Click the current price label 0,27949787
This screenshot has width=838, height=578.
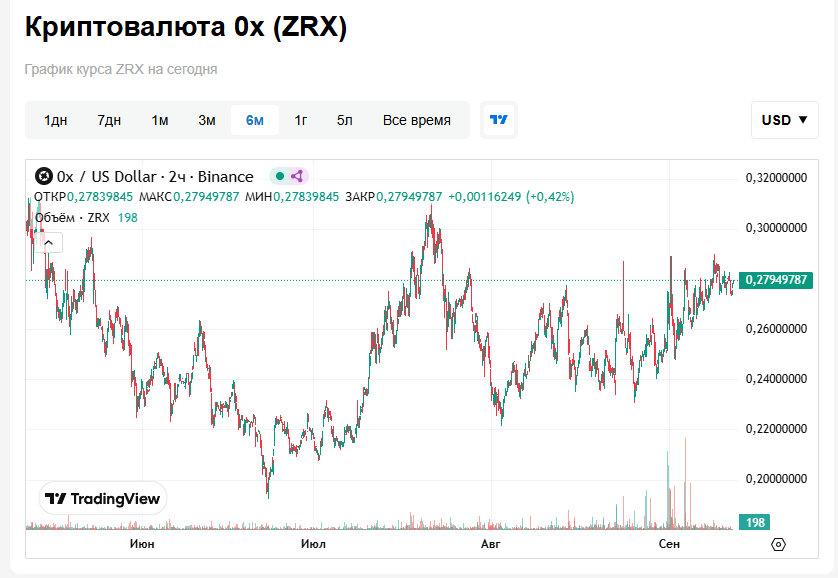[x=776, y=280]
